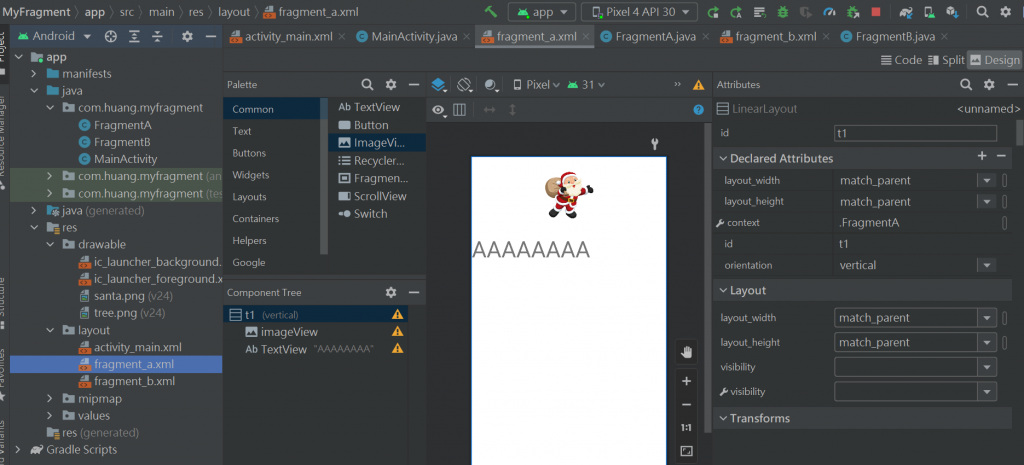Minimize the Palette panel
1024x465 pixels.
click(x=413, y=84)
